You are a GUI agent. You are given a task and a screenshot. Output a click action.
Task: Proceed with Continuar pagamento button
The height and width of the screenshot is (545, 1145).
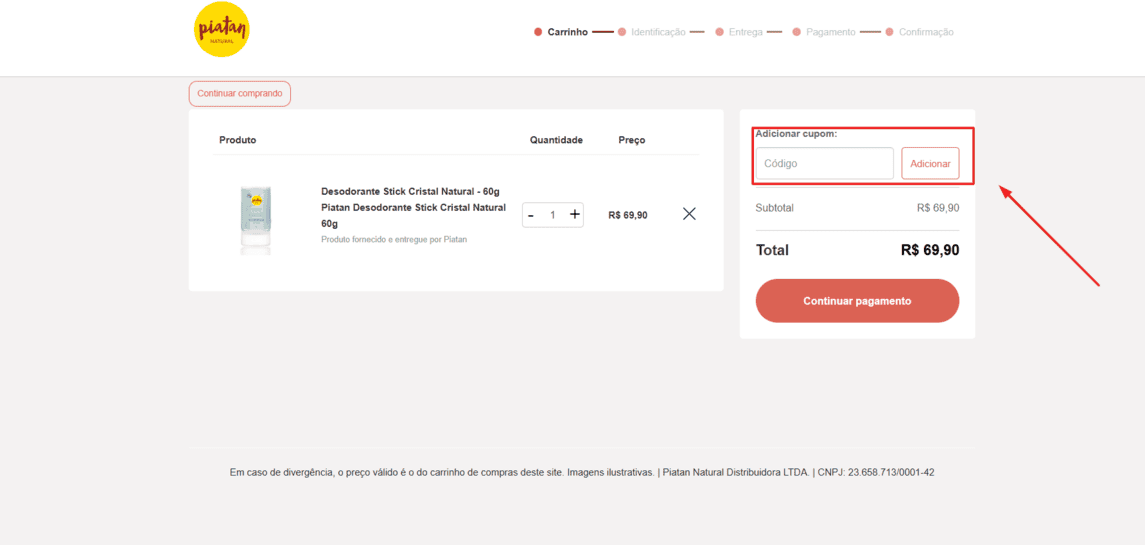pos(857,300)
